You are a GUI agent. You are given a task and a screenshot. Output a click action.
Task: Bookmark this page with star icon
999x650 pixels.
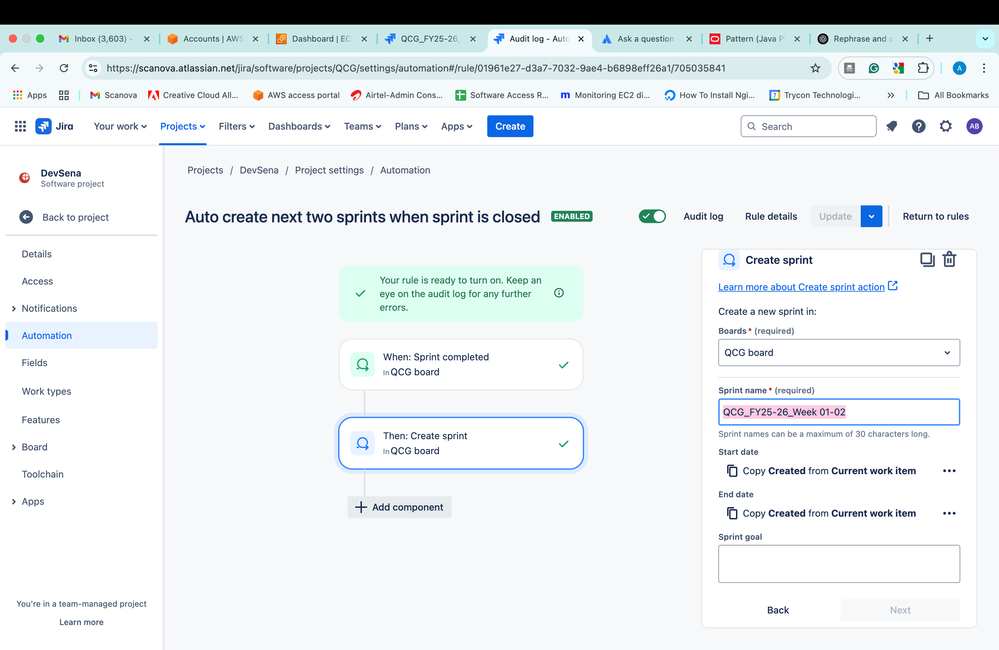(x=815, y=68)
